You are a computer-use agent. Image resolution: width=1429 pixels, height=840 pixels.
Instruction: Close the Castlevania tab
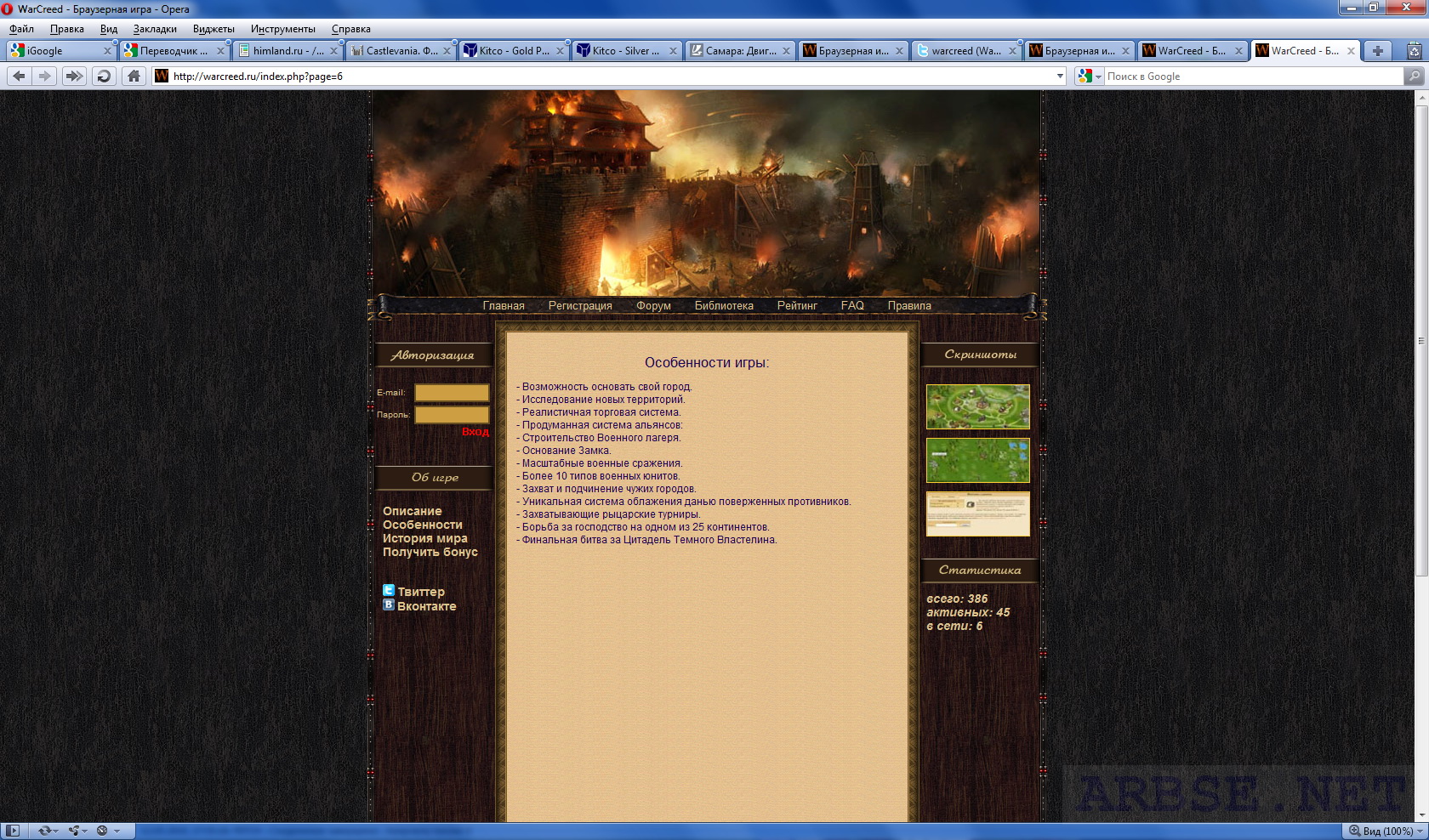click(447, 51)
